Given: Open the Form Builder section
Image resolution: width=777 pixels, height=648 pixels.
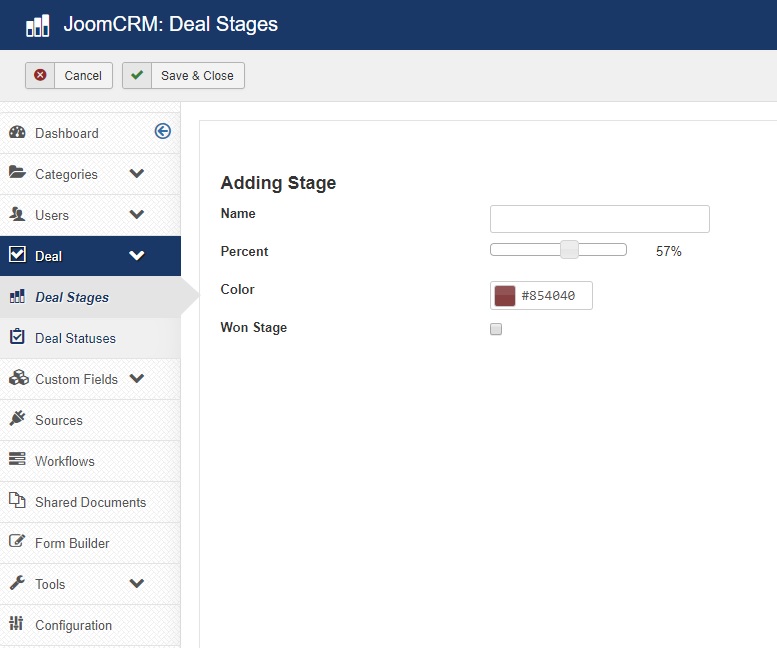Looking at the screenshot, I should point(90,543).
